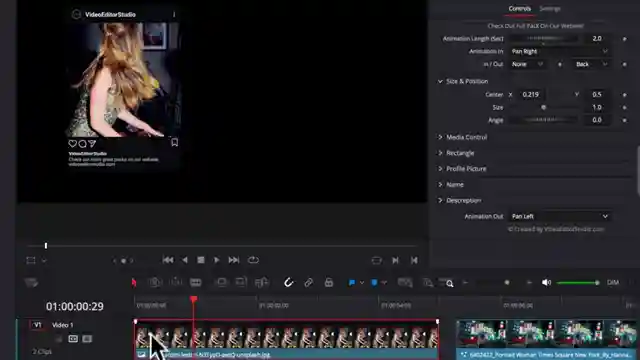Click the Animation Length value field

tap(596, 38)
